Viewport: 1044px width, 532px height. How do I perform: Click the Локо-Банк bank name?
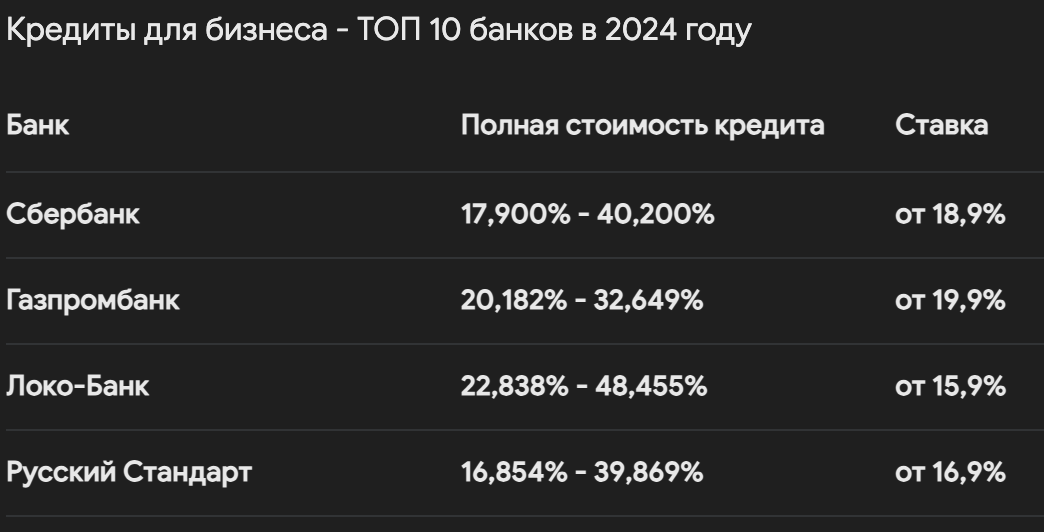[x=78, y=386]
